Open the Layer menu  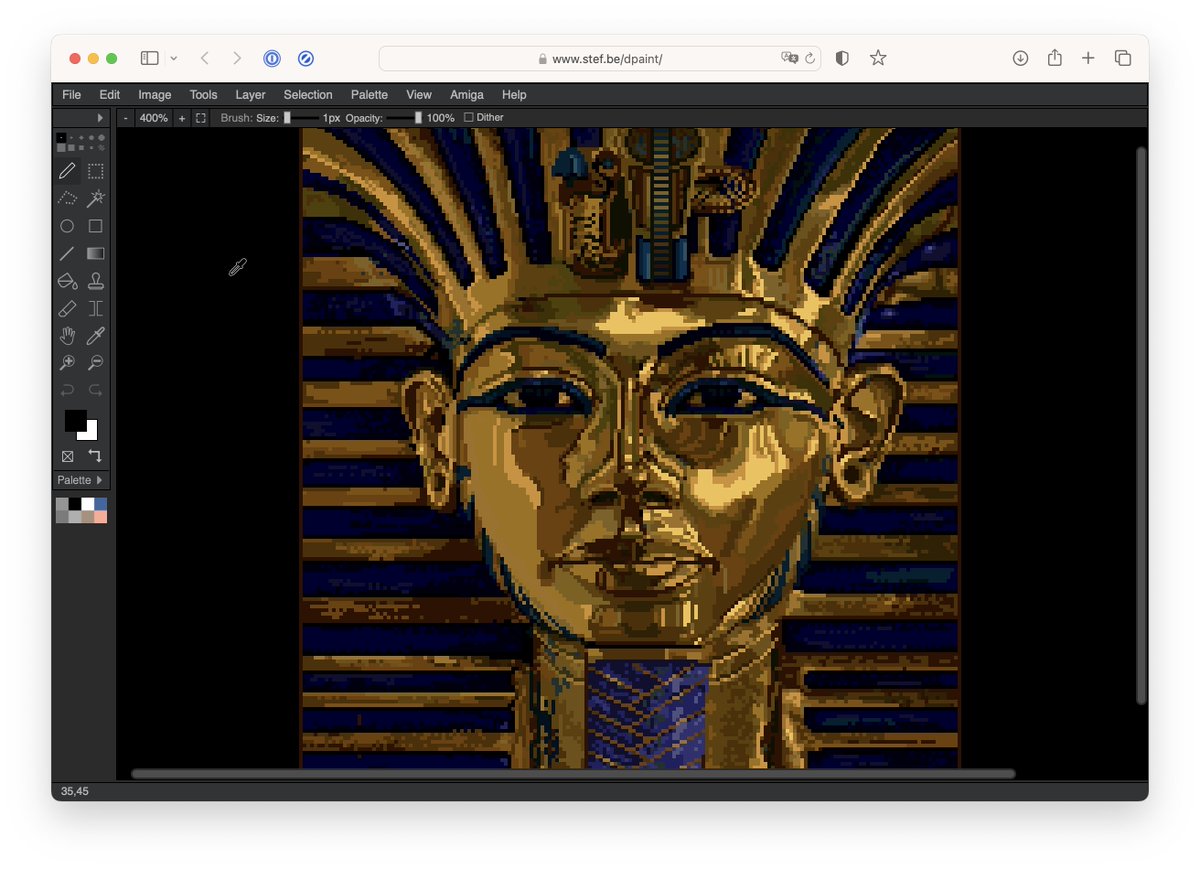point(250,95)
